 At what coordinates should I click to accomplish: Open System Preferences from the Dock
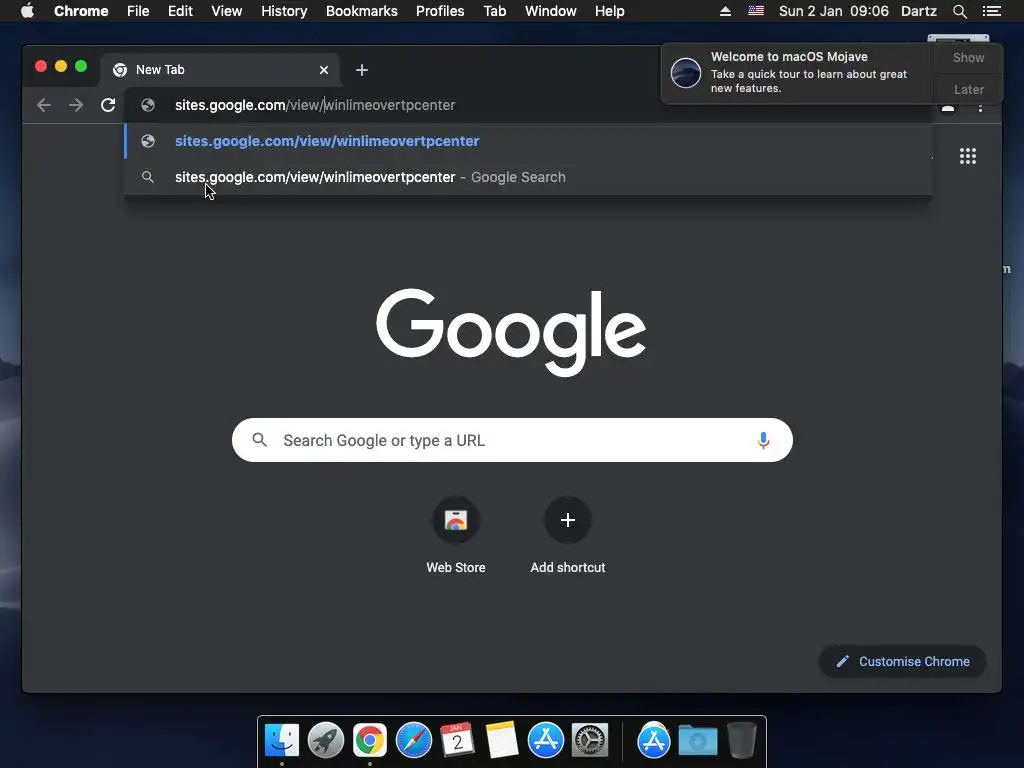(x=590, y=741)
